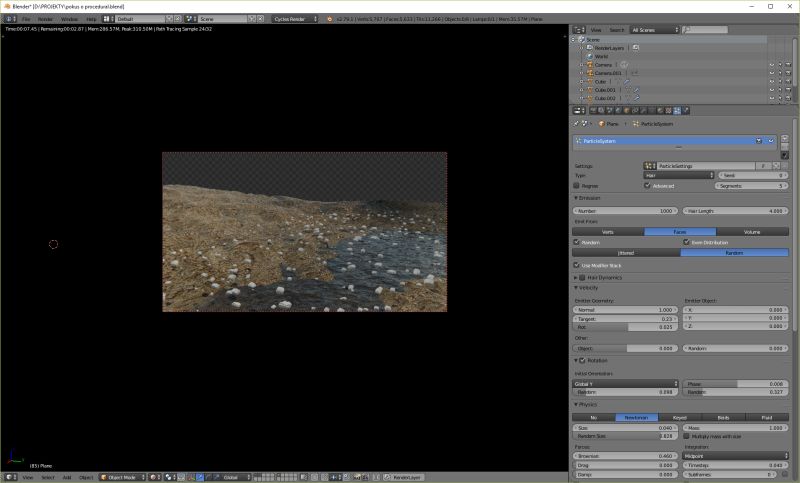Click the Scene icon in outliner

click(x=581, y=39)
